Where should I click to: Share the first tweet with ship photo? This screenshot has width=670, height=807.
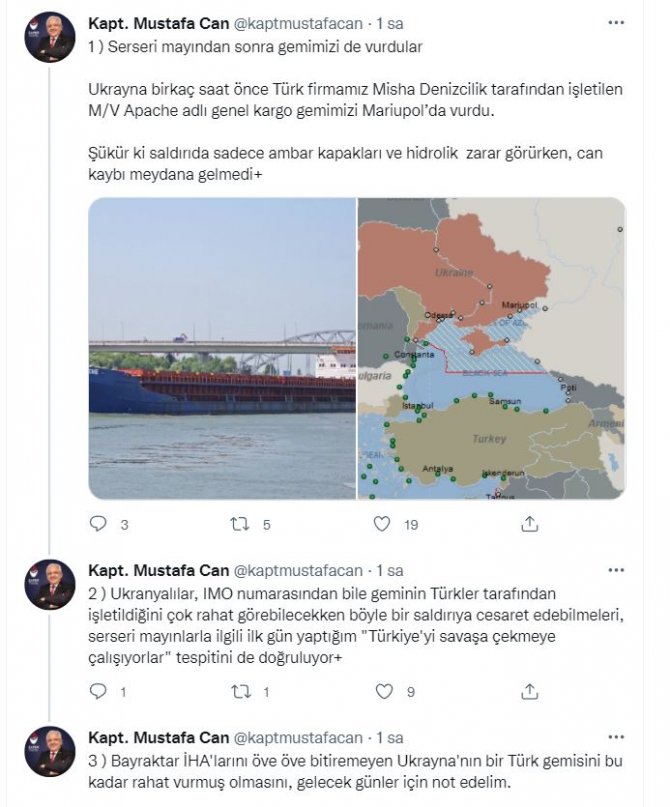pyautogui.click(x=527, y=523)
